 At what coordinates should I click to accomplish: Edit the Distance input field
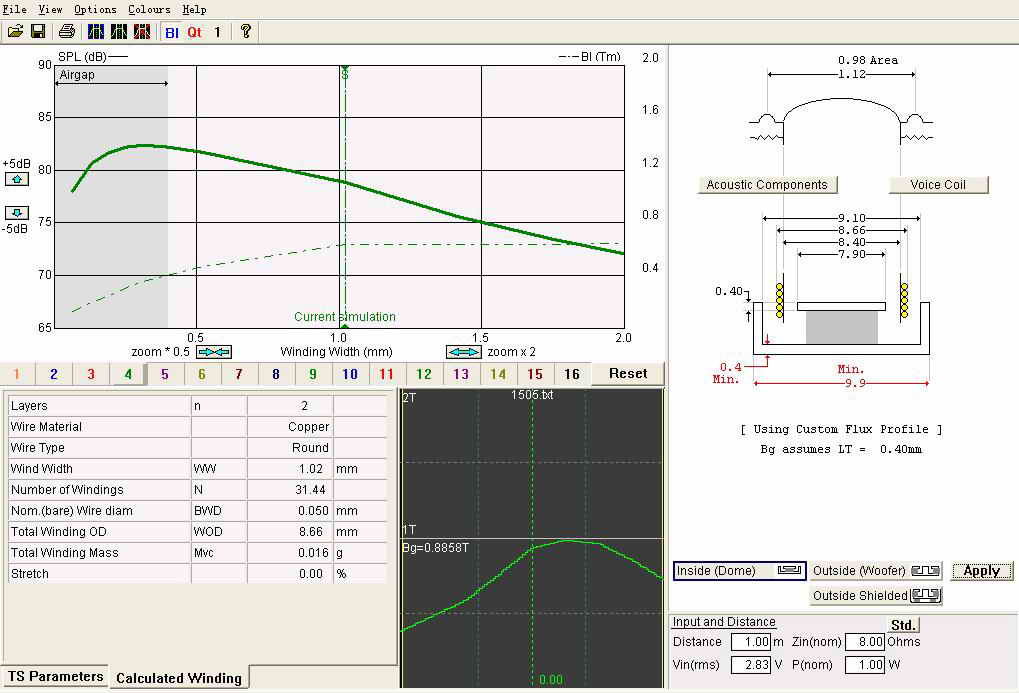(751, 642)
